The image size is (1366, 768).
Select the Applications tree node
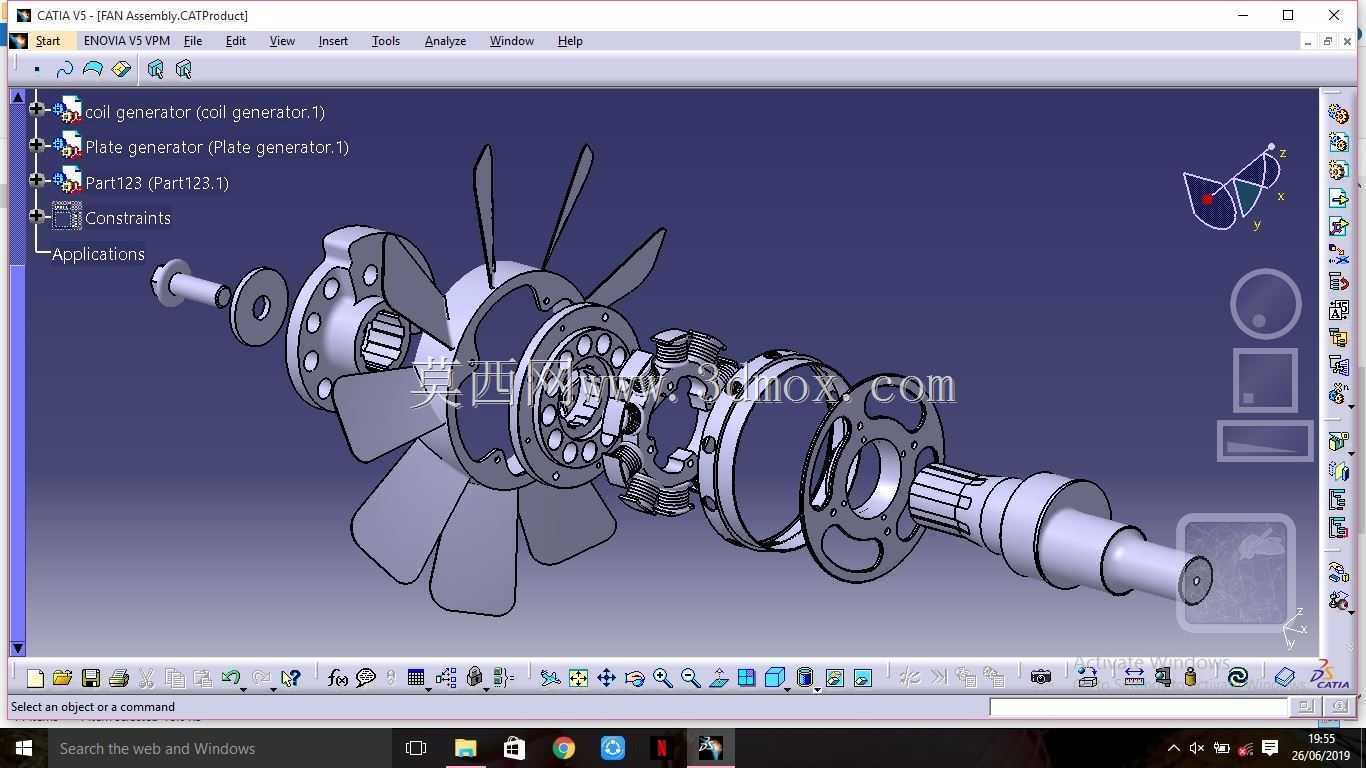tap(98, 254)
